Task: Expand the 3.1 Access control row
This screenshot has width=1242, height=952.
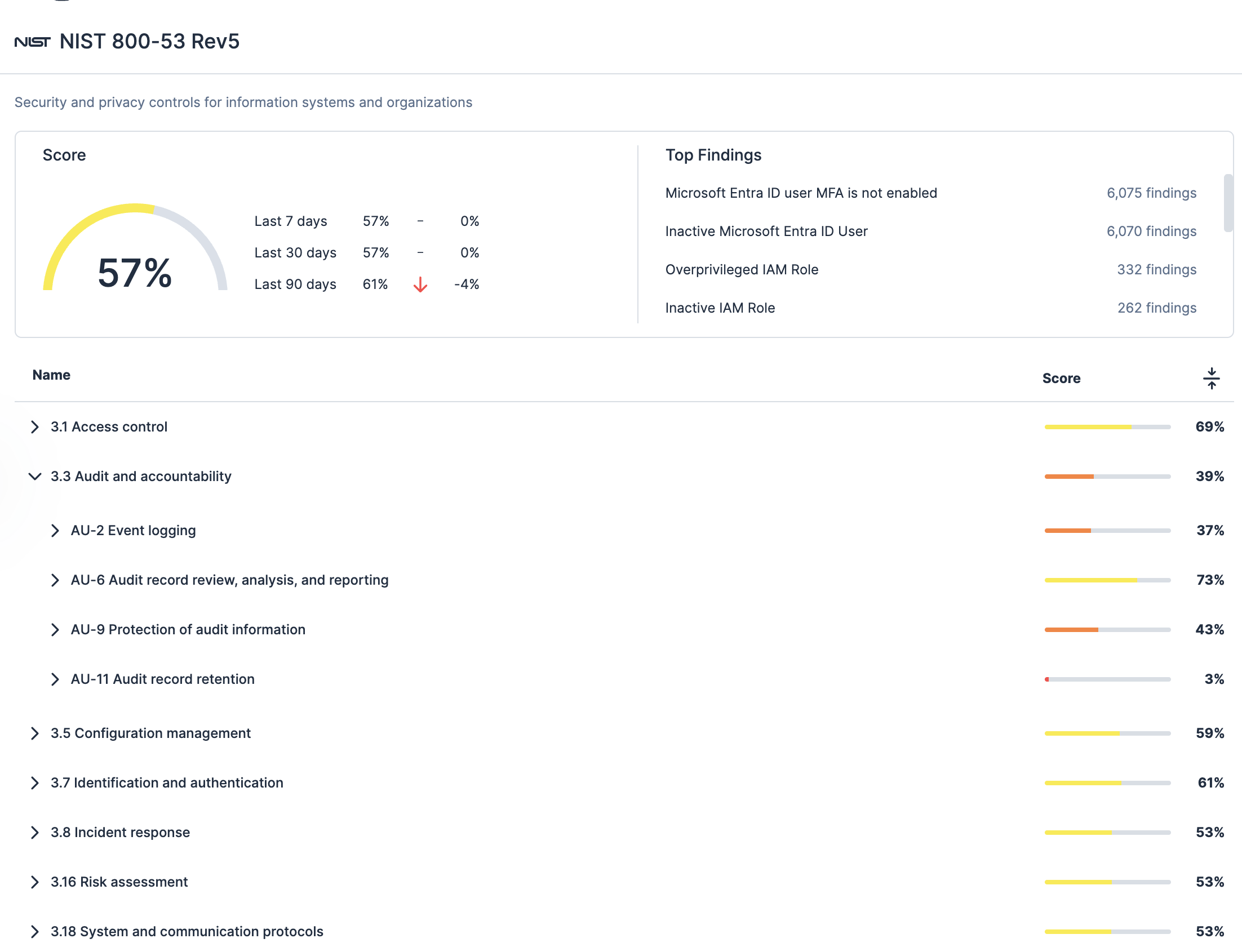Action: pyautogui.click(x=34, y=426)
